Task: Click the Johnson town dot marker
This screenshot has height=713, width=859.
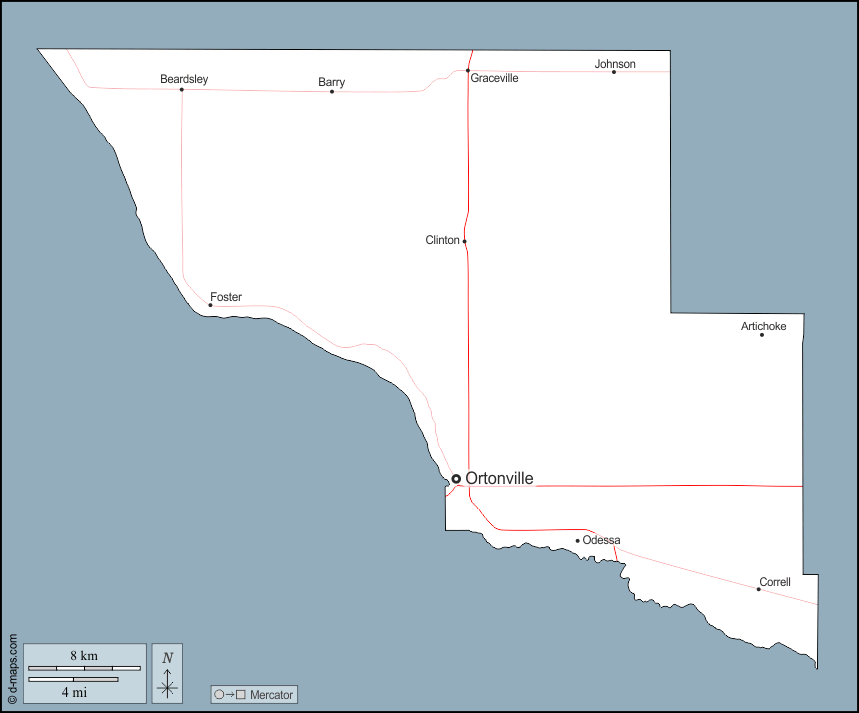Action: [614, 72]
